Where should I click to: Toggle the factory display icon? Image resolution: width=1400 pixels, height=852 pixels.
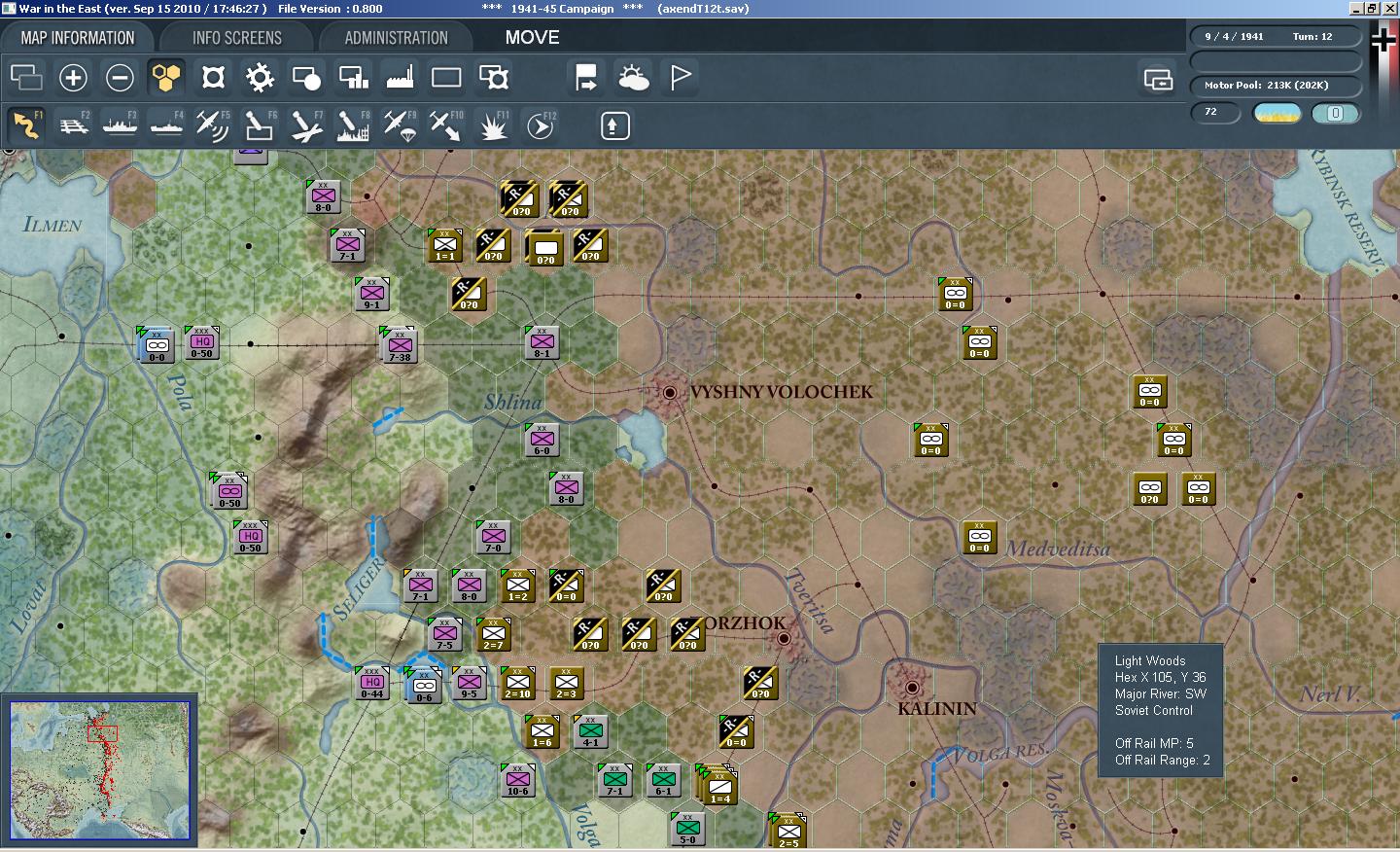tap(400, 77)
